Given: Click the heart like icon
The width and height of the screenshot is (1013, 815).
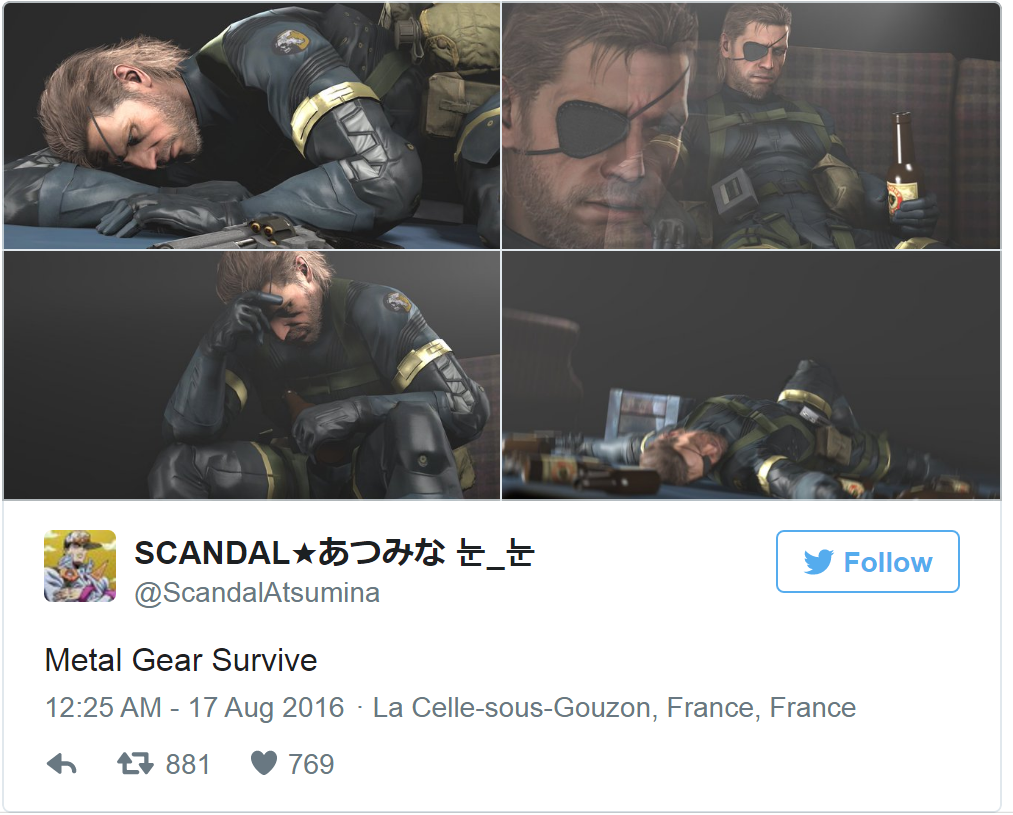Looking at the screenshot, I should (264, 763).
